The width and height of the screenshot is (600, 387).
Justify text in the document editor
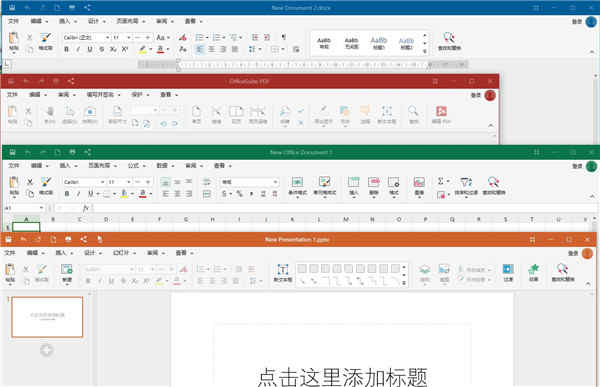click(235, 49)
